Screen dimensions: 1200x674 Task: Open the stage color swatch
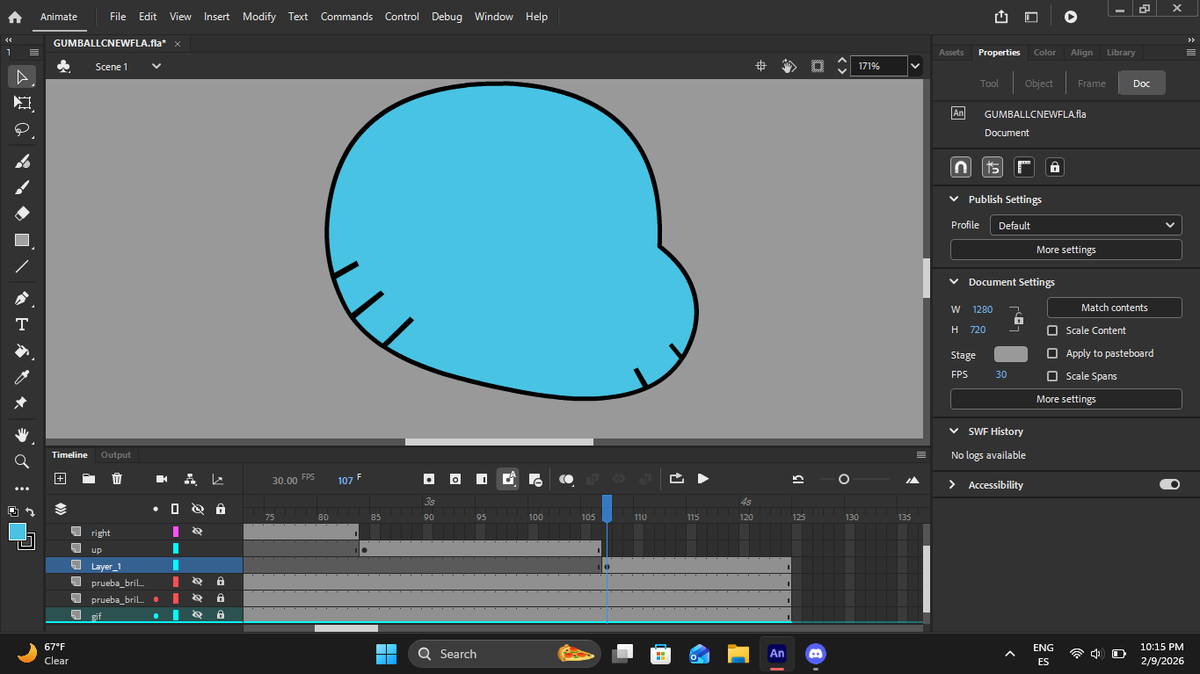[1010, 355]
